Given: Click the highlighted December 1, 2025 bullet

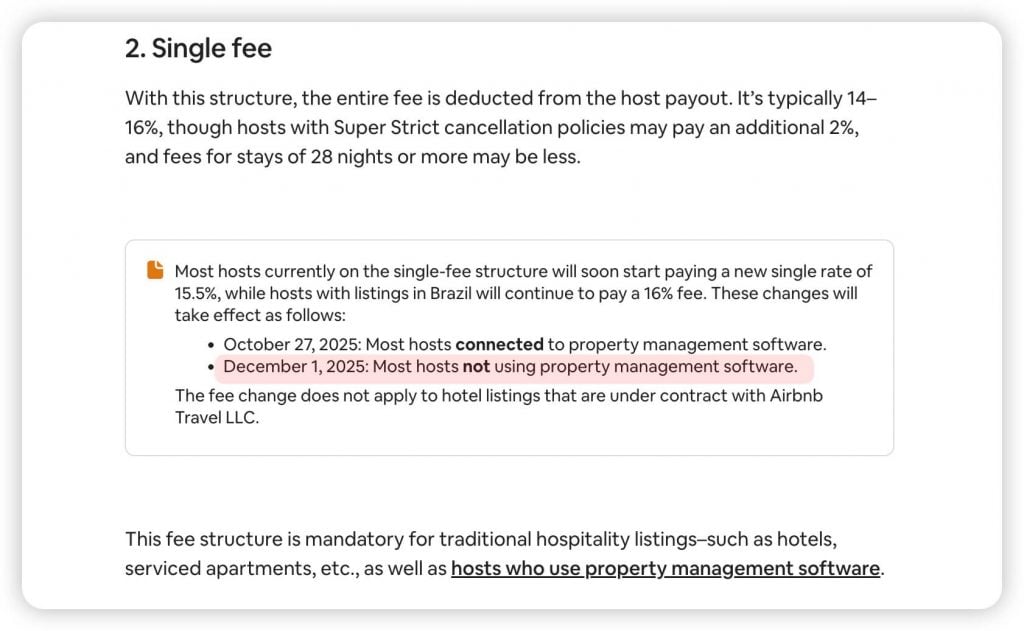Looking at the screenshot, I should (510, 366).
